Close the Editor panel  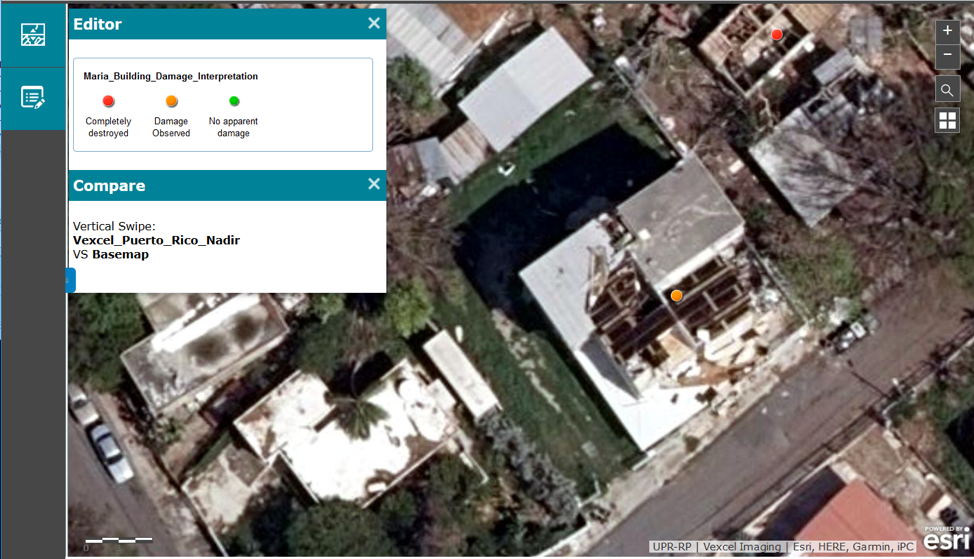[373, 23]
